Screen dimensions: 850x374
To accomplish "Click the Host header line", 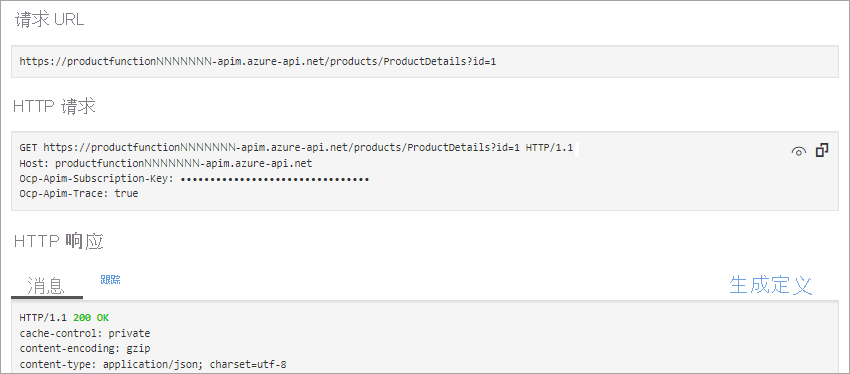I will point(166,163).
